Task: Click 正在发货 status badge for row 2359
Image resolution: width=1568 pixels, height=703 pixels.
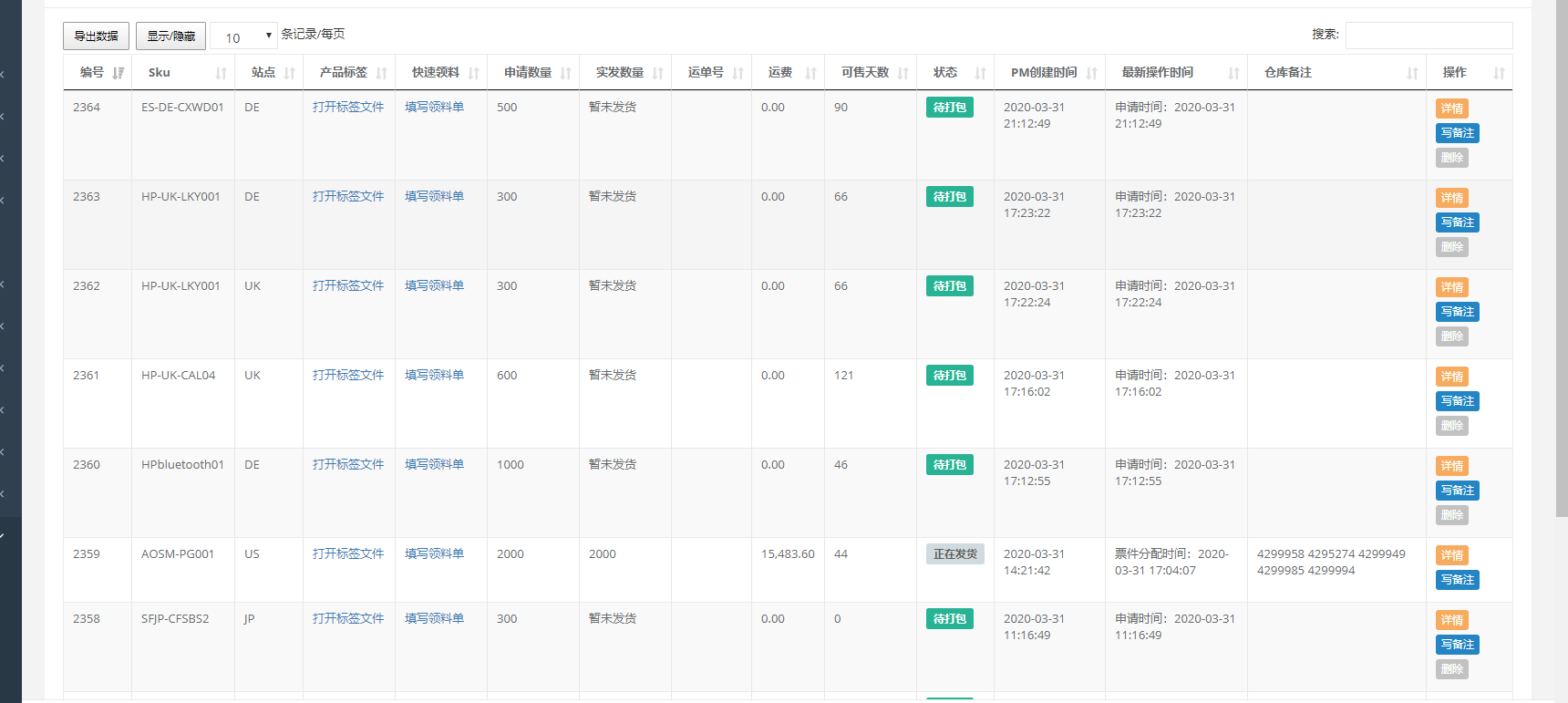Action: [954, 554]
